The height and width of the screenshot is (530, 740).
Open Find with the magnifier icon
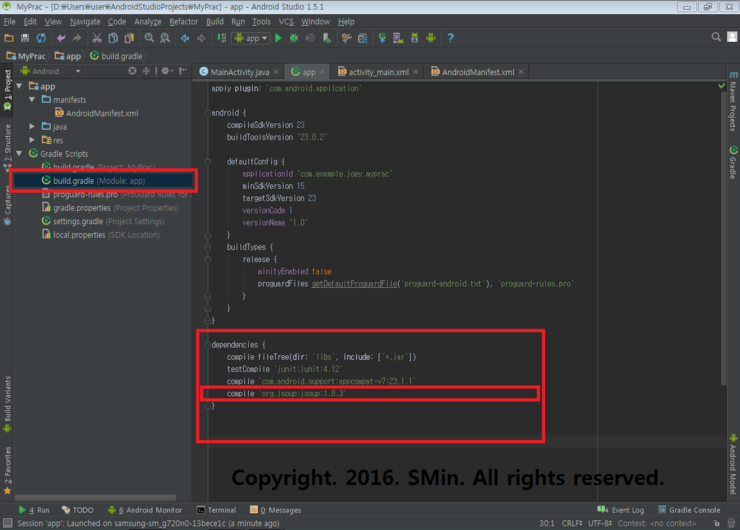pyautogui.click(x=149, y=38)
